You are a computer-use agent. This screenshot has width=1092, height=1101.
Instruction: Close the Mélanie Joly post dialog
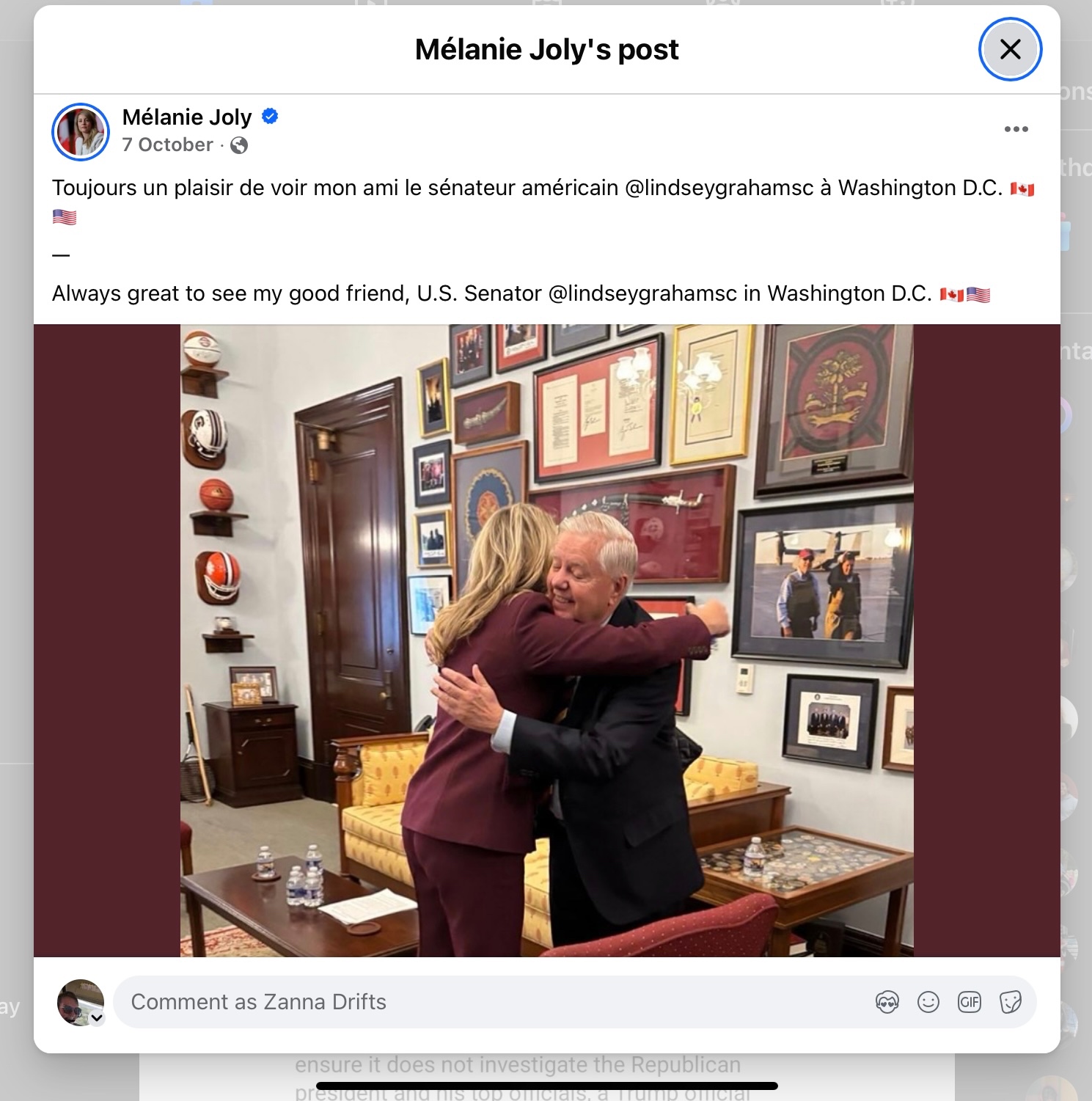1010,49
